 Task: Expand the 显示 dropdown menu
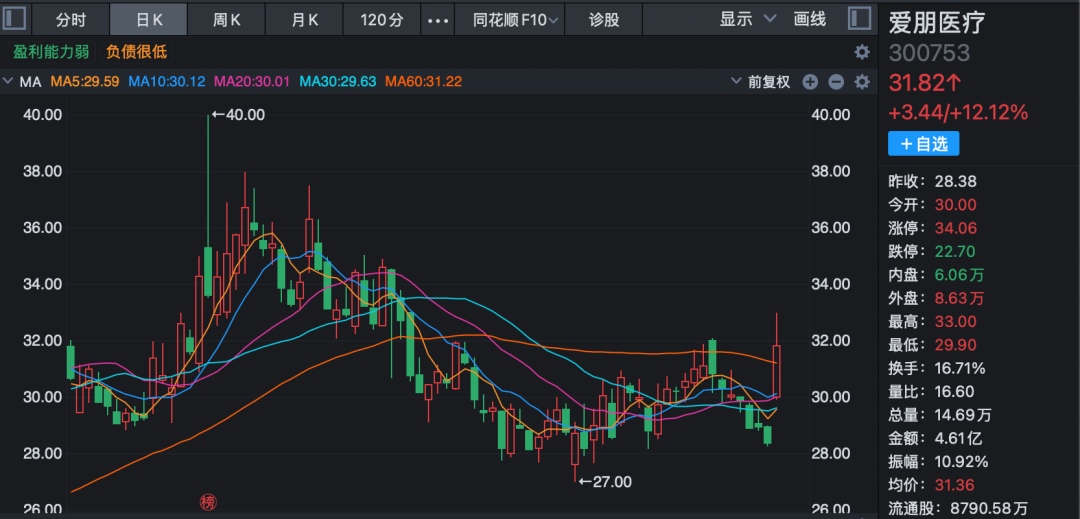[748, 19]
